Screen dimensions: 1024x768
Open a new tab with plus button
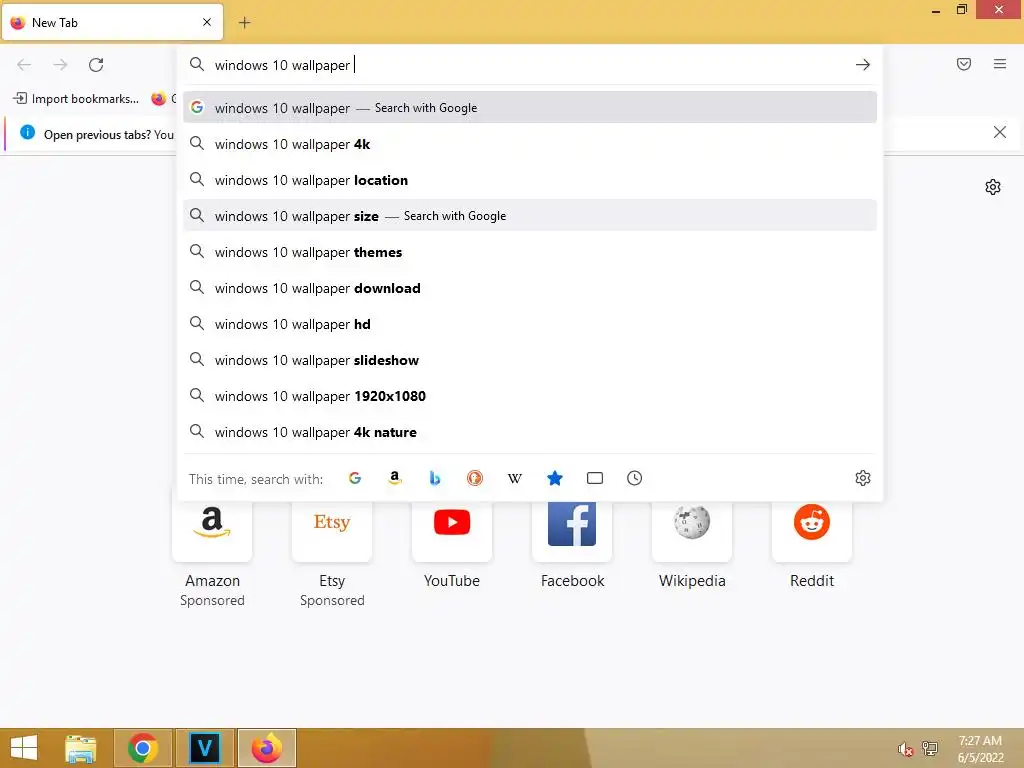pyautogui.click(x=244, y=23)
